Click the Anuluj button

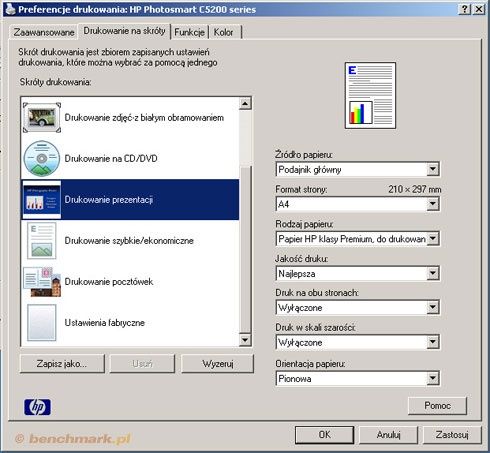388,435
